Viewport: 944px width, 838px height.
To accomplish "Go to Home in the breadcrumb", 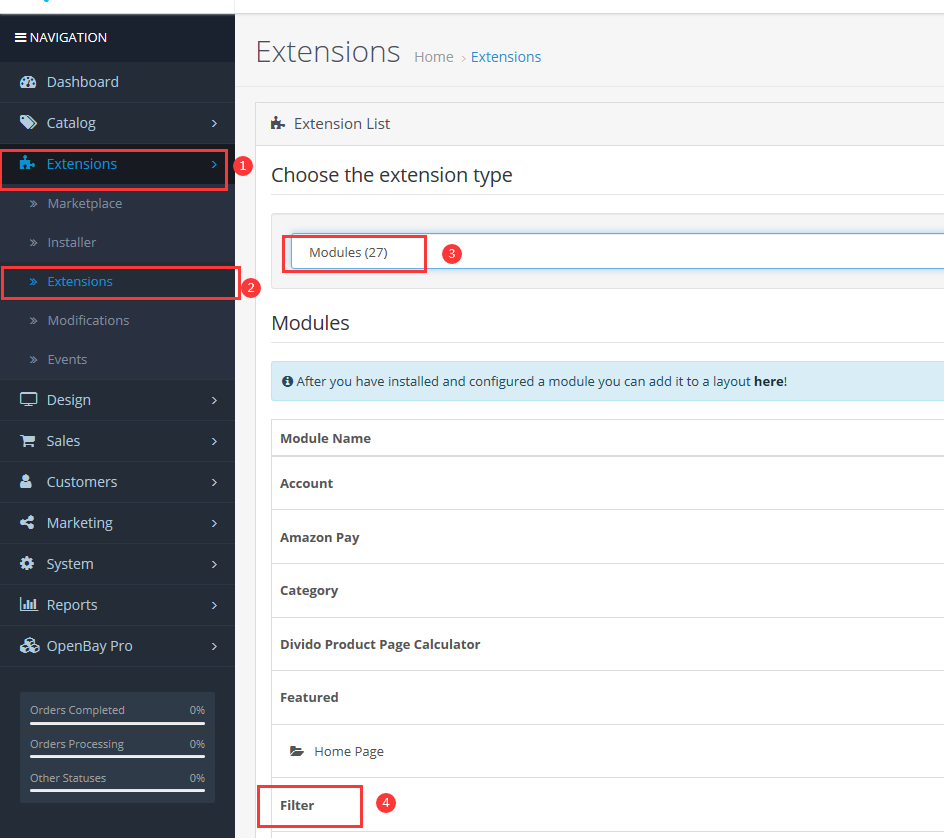I will click(433, 57).
